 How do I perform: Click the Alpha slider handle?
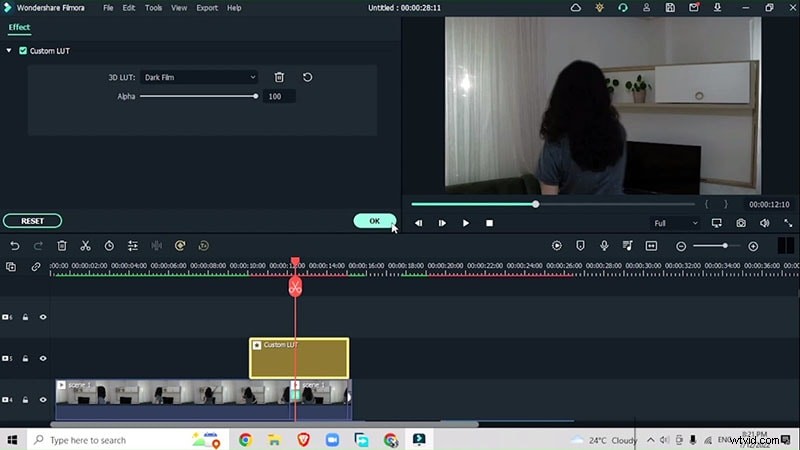(256, 96)
